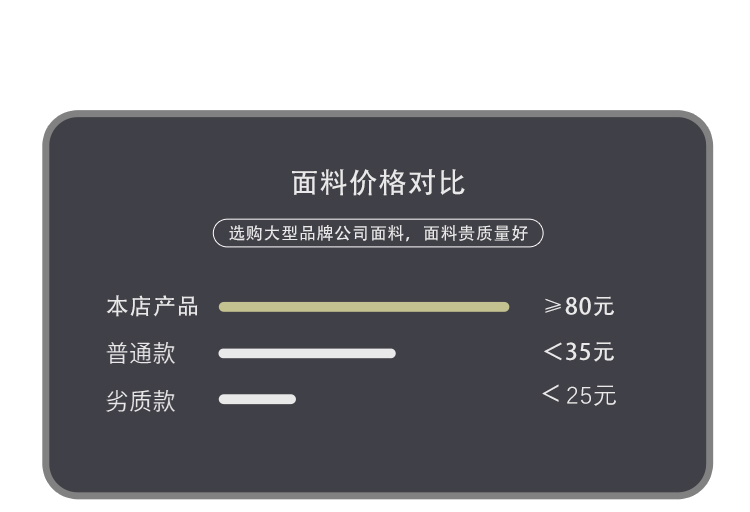This screenshot has height=512, width=750.
Task: Click the < symbol before 25元
Action: click(551, 394)
